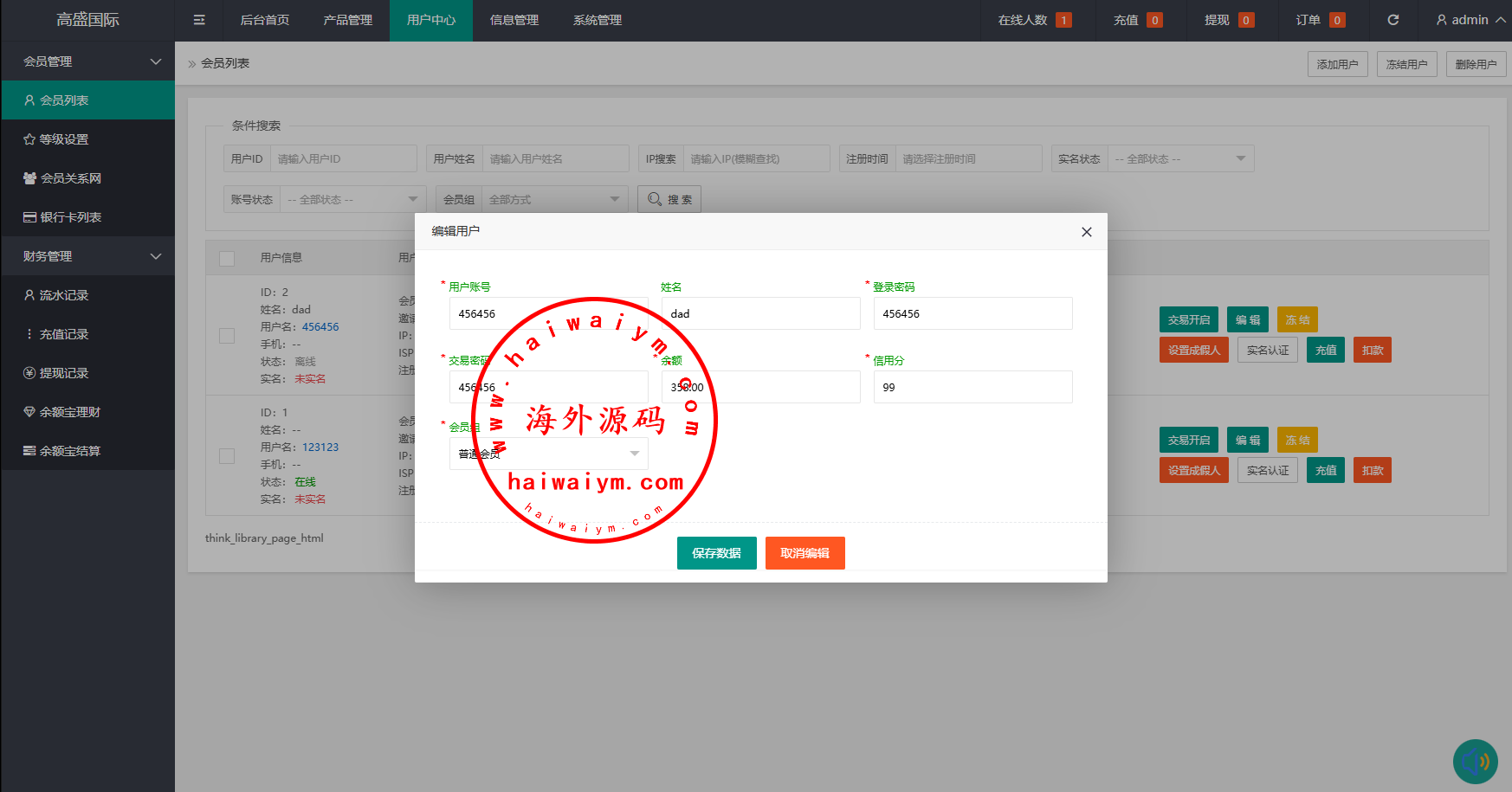Click the floating round icon at bottom right
1512x792 pixels.
[x=1475, y=761]
